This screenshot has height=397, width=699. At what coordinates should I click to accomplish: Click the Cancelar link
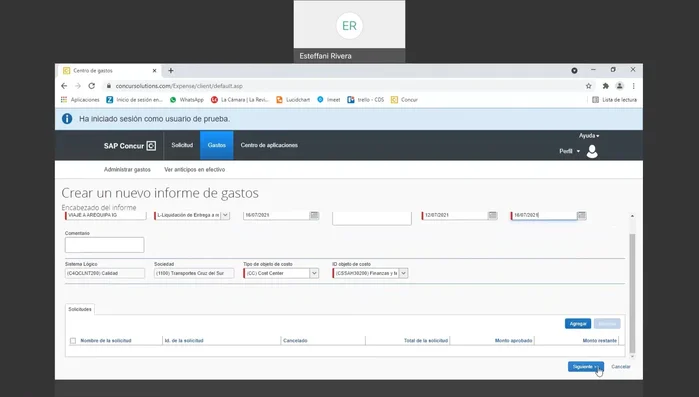click(621, 367)
